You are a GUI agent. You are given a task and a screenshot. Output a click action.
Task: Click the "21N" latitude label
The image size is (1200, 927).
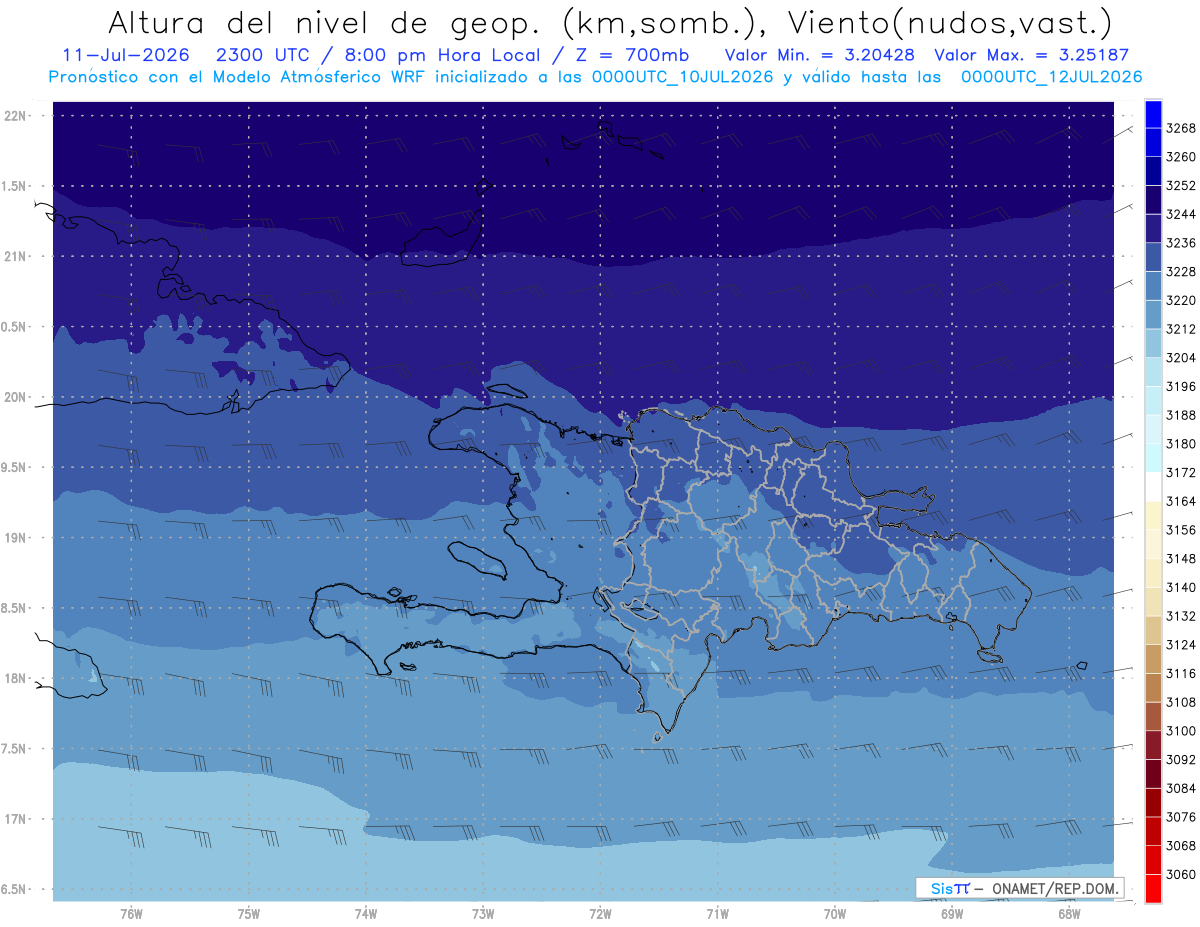click(17, 256)
